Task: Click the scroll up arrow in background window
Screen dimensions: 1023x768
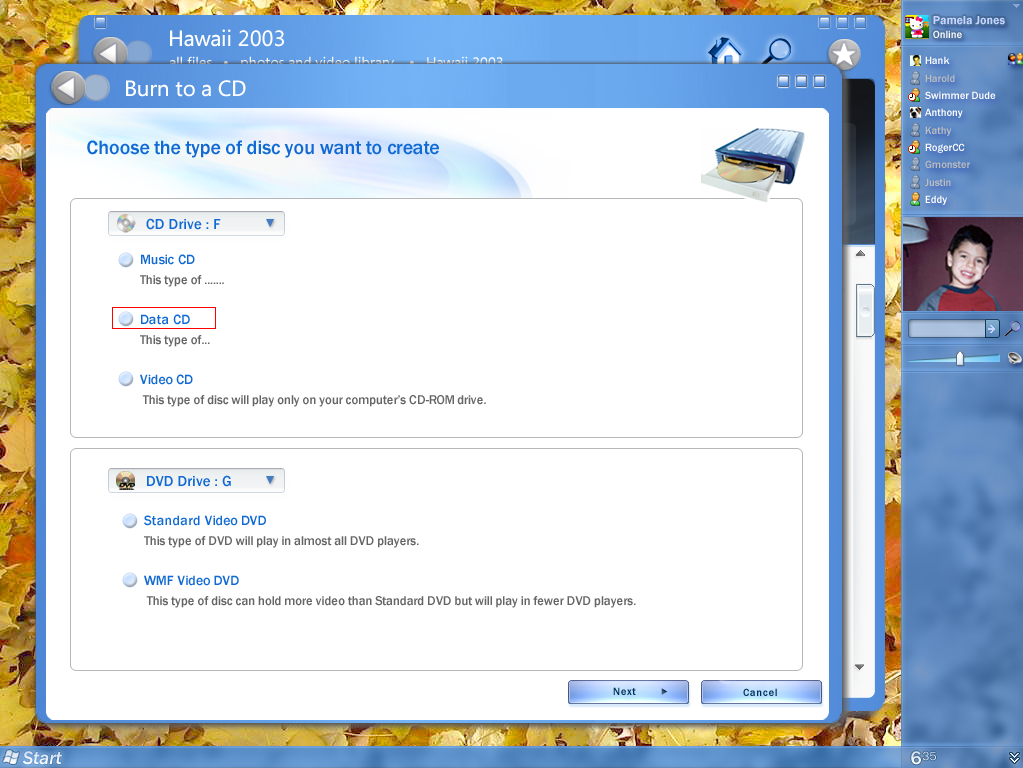Action: pos(861,254)
